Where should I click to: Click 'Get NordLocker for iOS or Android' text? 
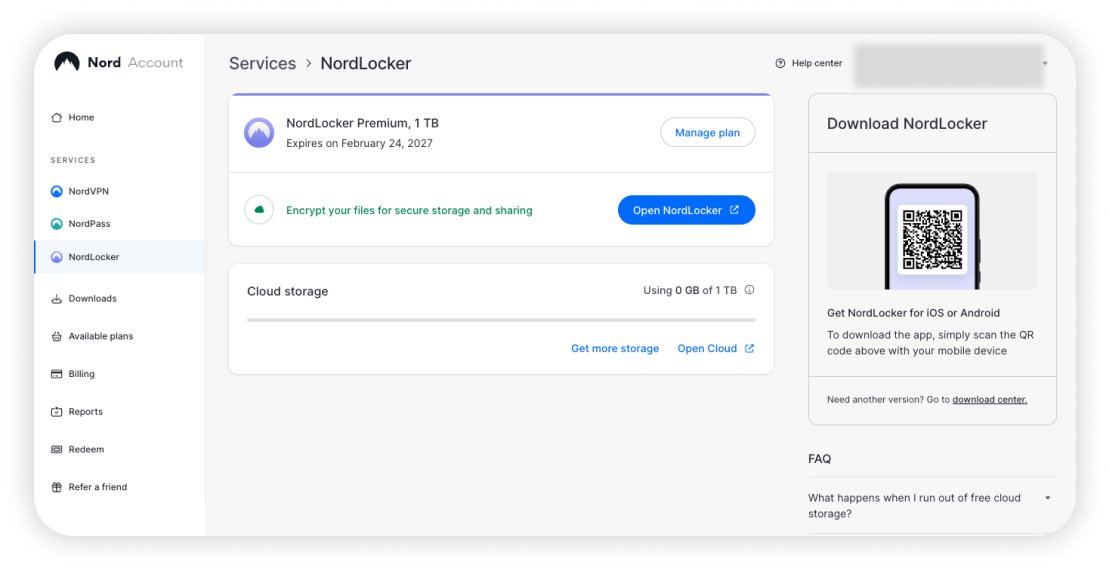tap(913, 313)
